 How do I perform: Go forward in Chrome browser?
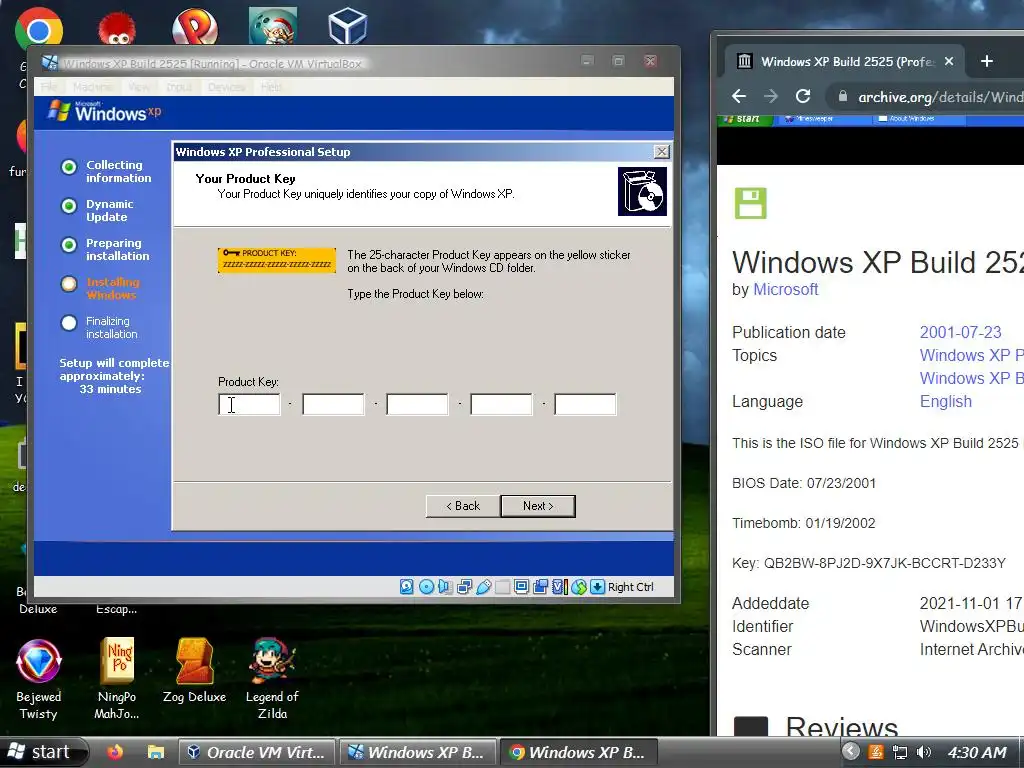click(x=771, y=97)
